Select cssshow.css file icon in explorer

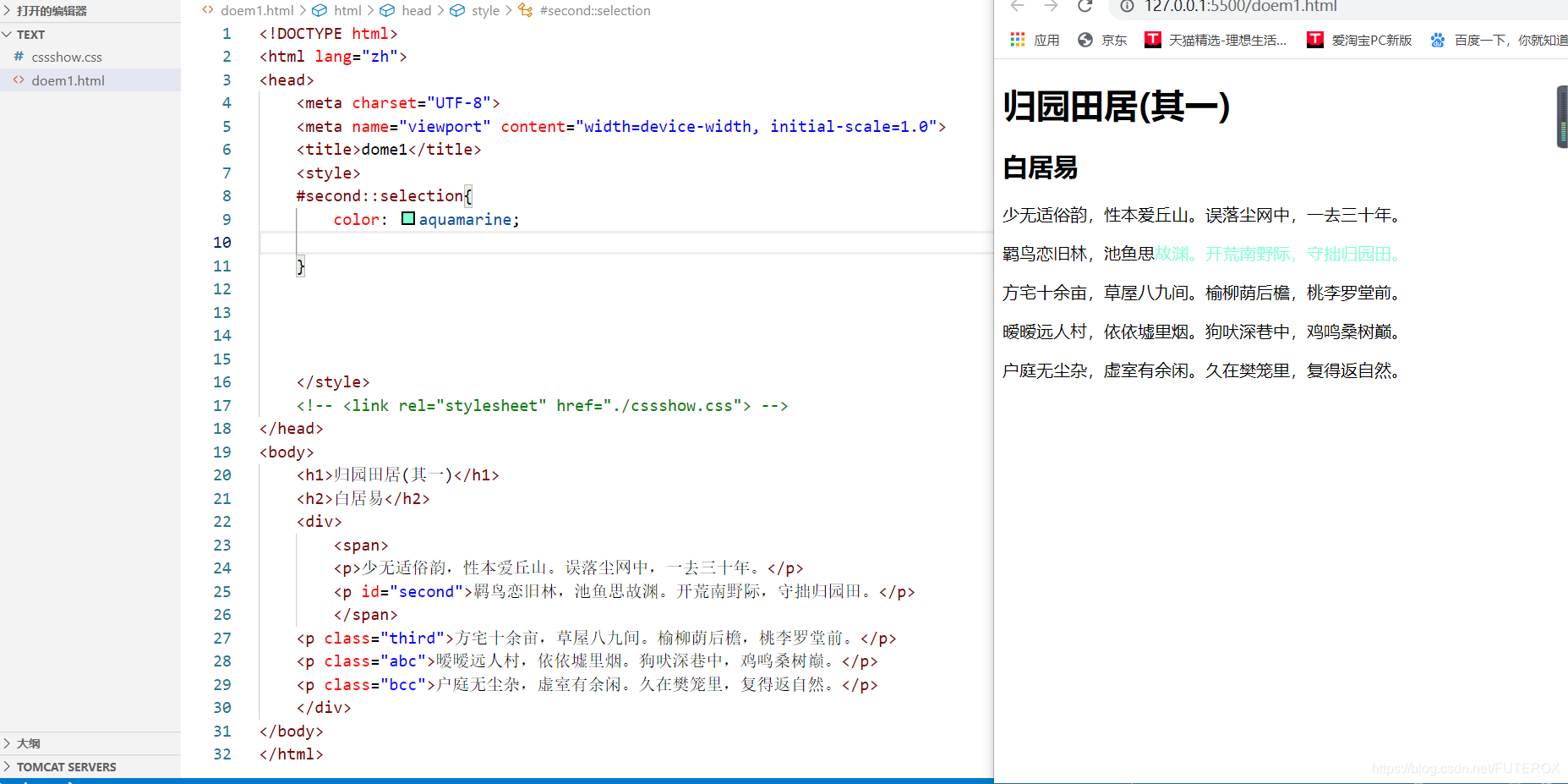click(19, 57)
